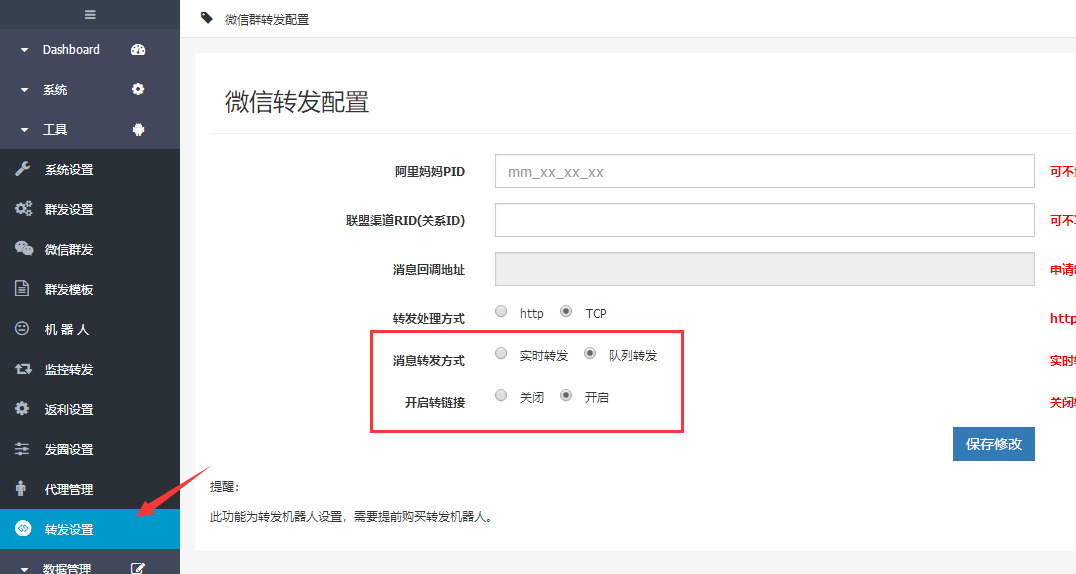Click the 工具 android icon
This screenshot has height=574, width=1076.
coord(138,129)
